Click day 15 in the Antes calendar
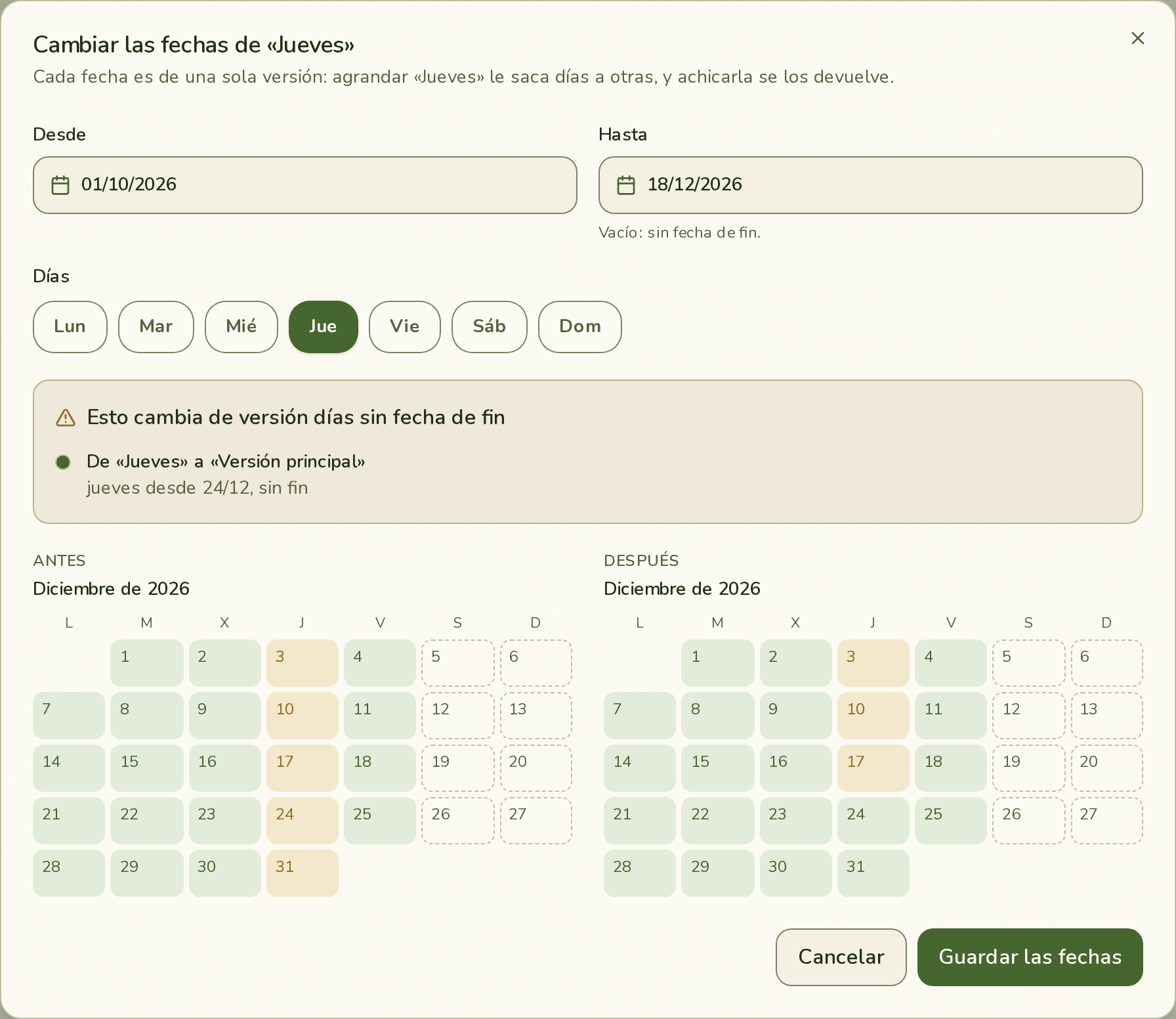This screenshot has width=1176, height=1019. [147, 768]
